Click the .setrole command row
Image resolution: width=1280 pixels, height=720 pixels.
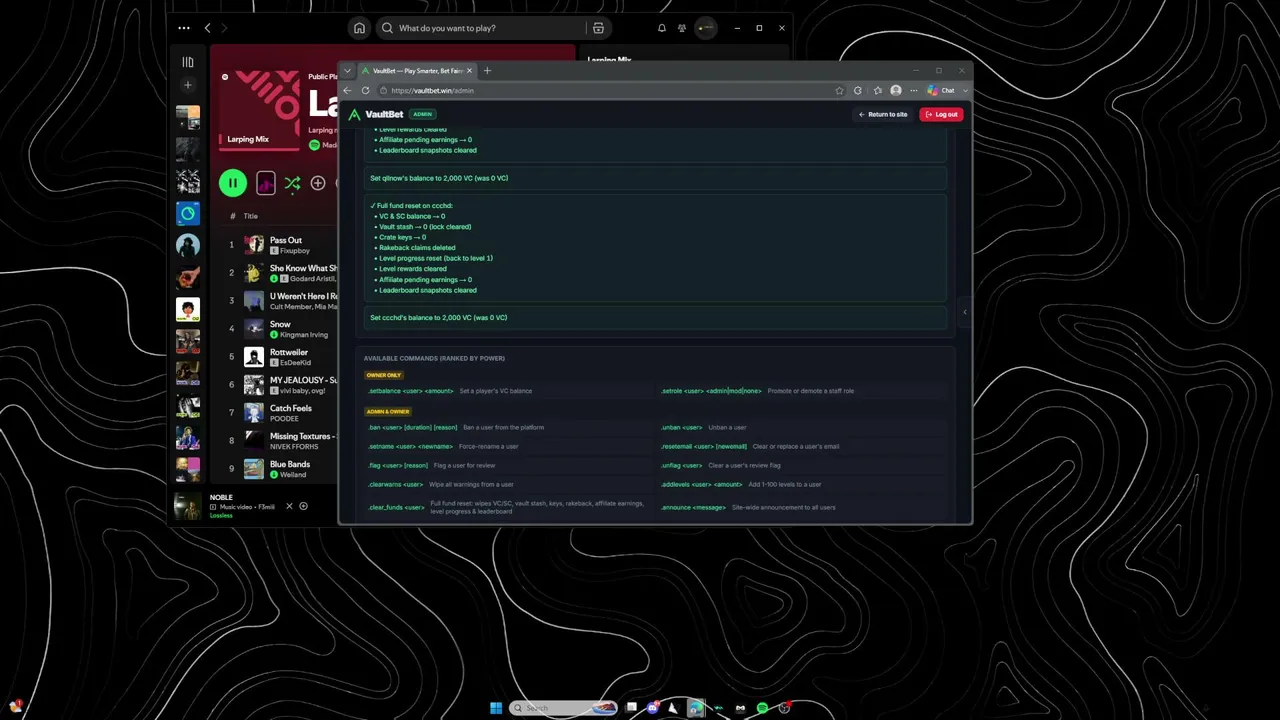(x=802, y=391)
